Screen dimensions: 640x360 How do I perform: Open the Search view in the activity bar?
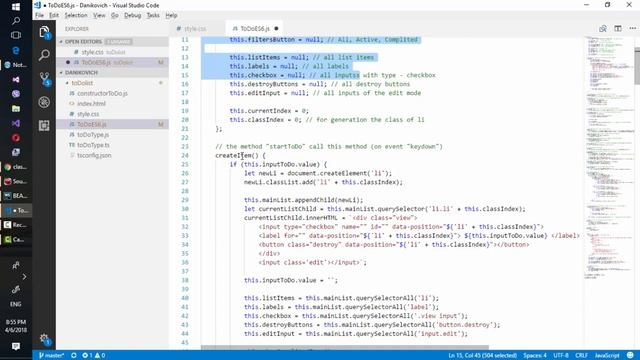pyautogui.click(x=44, y=55)
